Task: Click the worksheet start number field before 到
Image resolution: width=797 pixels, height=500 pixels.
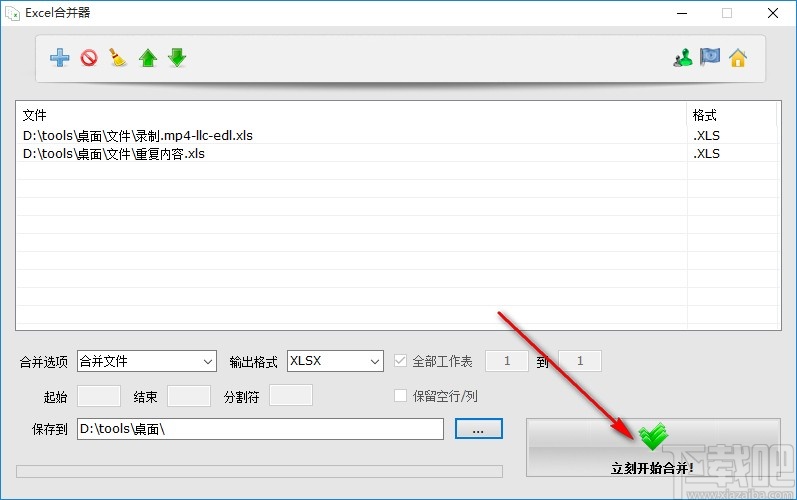Action: tap(507, 361)
